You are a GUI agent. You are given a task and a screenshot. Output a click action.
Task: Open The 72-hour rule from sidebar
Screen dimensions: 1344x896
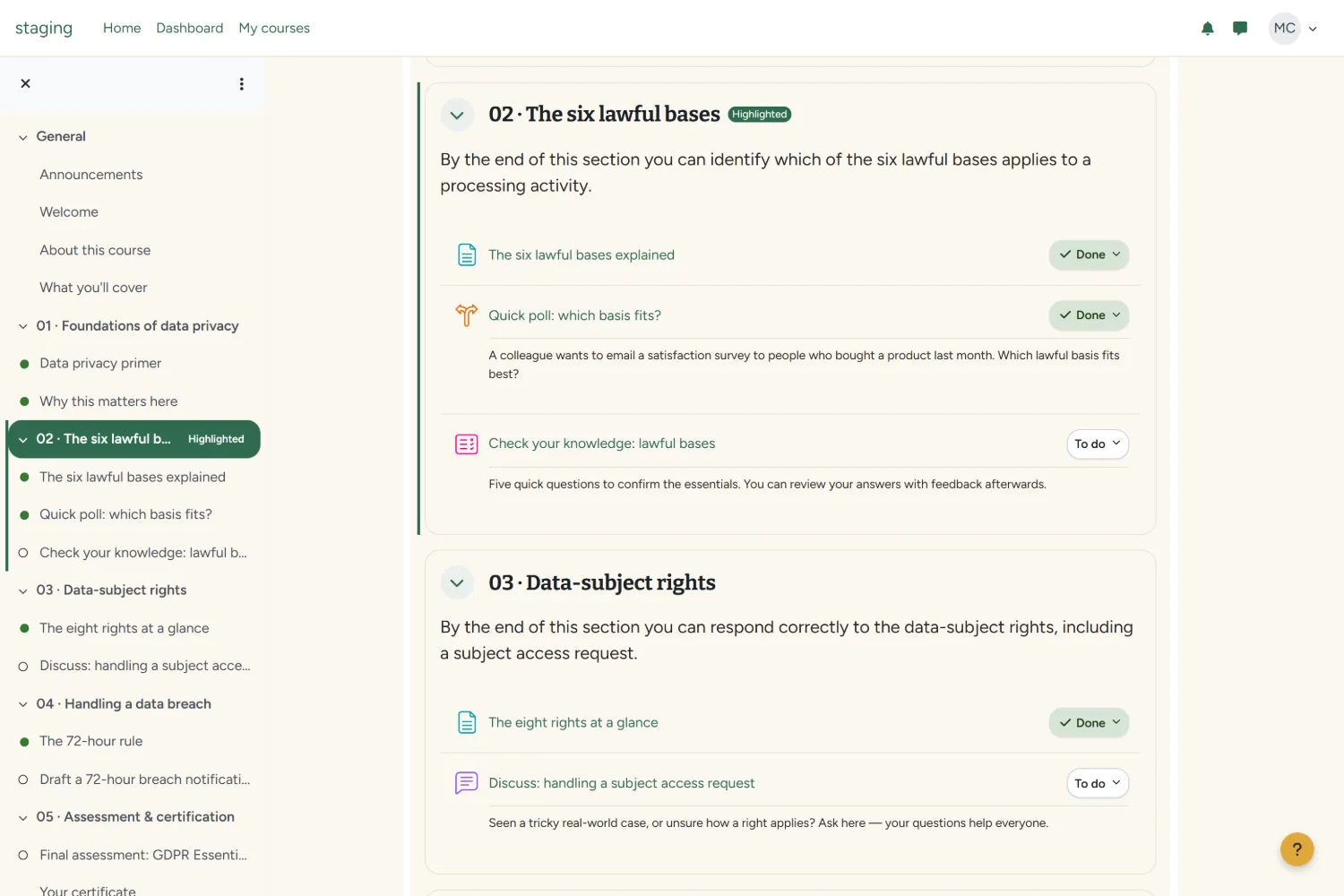click(91, 742)
